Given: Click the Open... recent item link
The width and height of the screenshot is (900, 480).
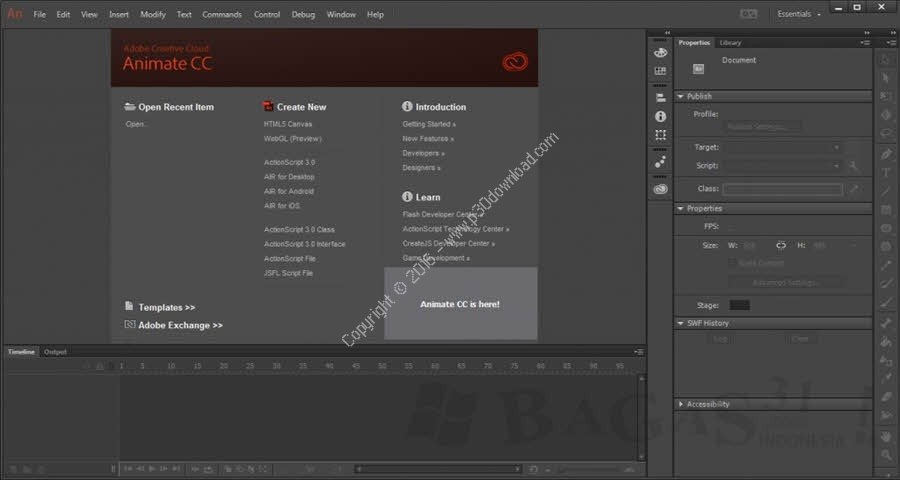Looking at the screenshot, I should (137, 124).
